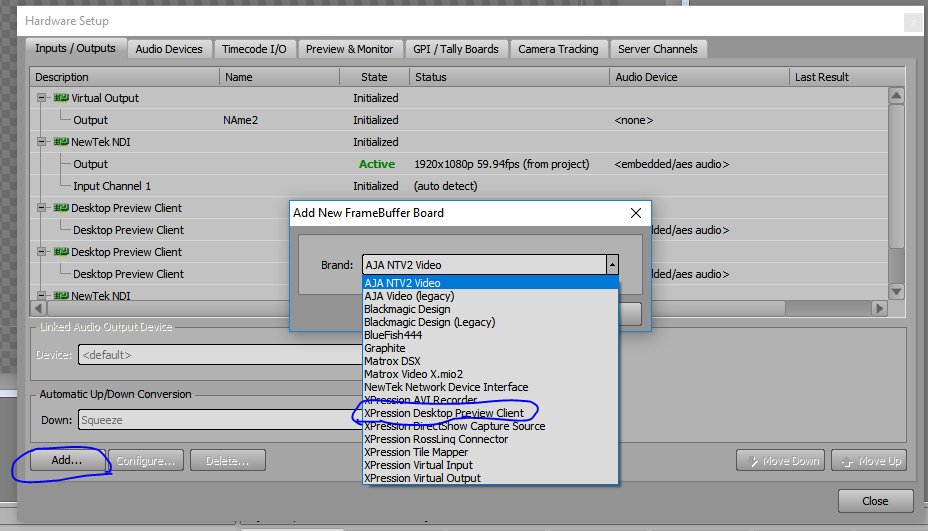Choose Blackmagic Design (Legacy) option
The image size is (928, 531).
490,322
